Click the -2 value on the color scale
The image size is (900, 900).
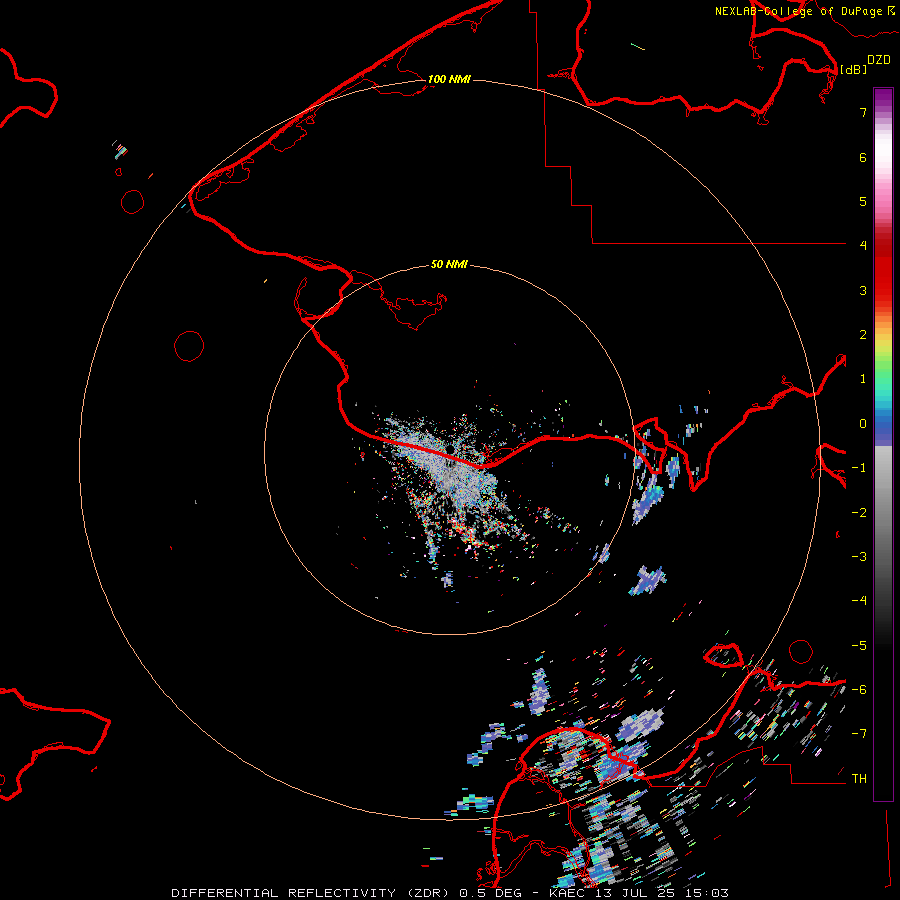click(859, 513)
